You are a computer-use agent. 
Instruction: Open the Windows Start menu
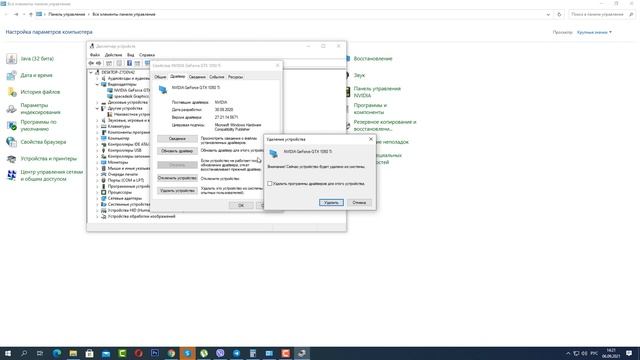click(7, 353)
